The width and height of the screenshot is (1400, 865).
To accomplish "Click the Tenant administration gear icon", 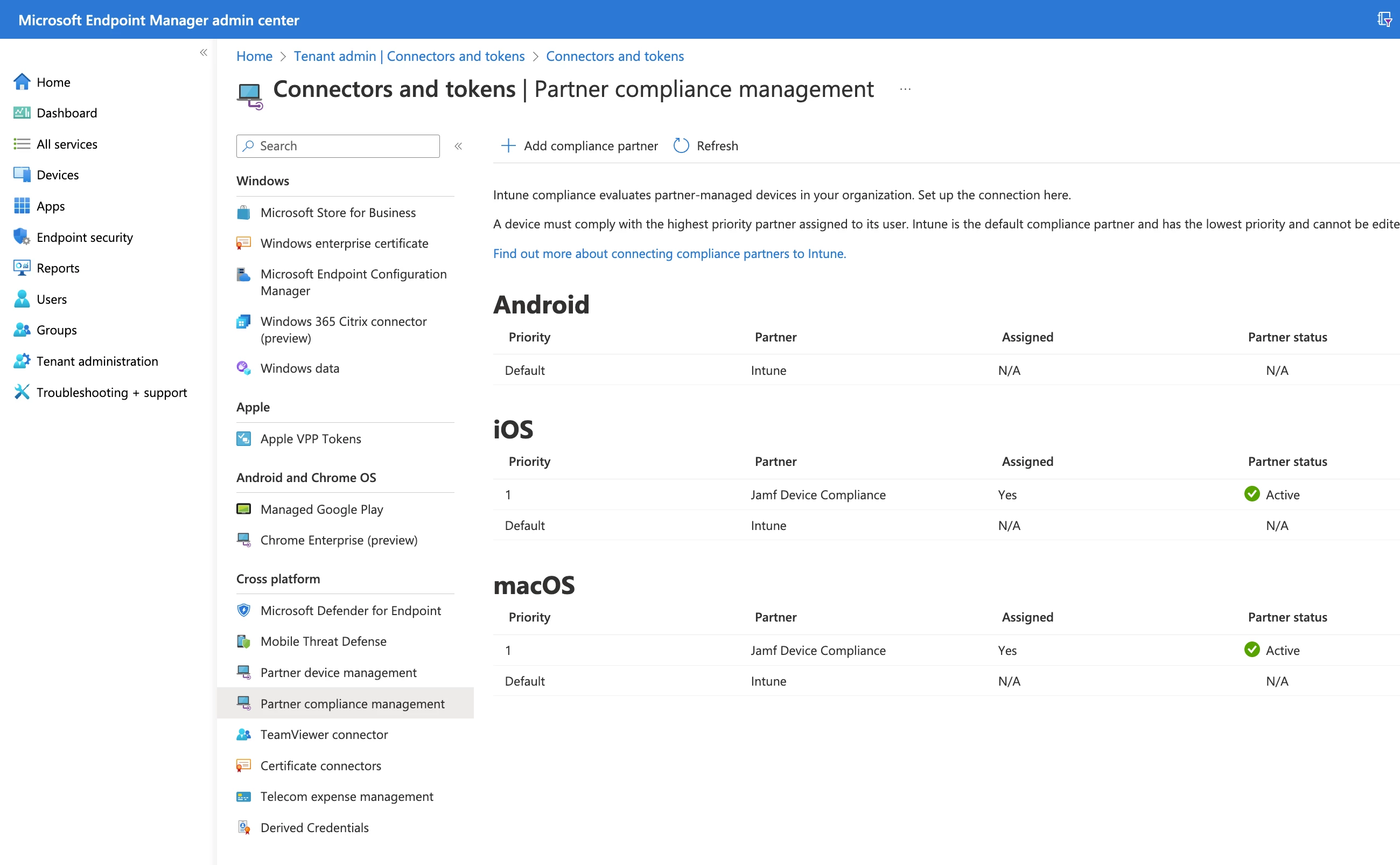I will click(22, 361).
